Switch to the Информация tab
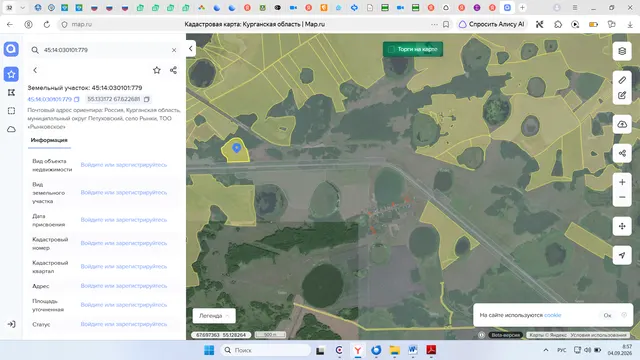Viewport: 640px width, 360px height. coord(49,140)
